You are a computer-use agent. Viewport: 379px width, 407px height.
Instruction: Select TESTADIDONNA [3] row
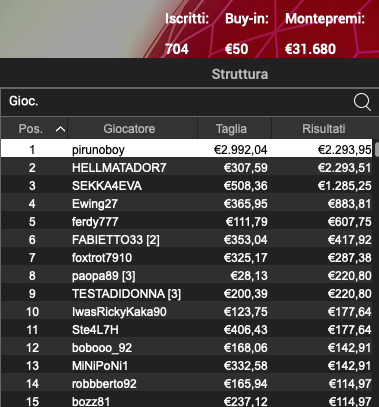pyautogui.click(x=187, y=293)
